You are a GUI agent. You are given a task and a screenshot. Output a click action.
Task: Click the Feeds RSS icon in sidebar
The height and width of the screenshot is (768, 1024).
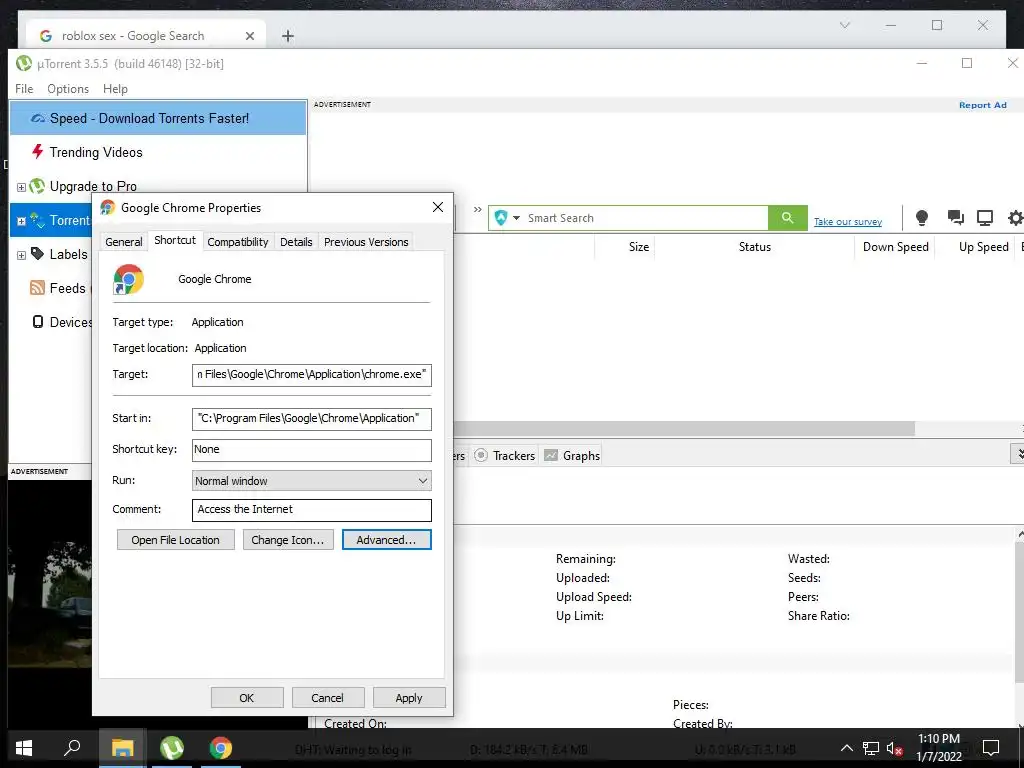tap(37, 287)
